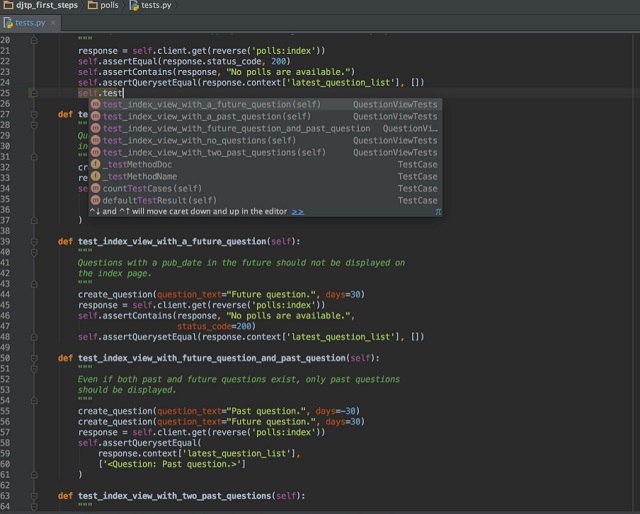Collapse the docstring at line 40

point(34,252)
